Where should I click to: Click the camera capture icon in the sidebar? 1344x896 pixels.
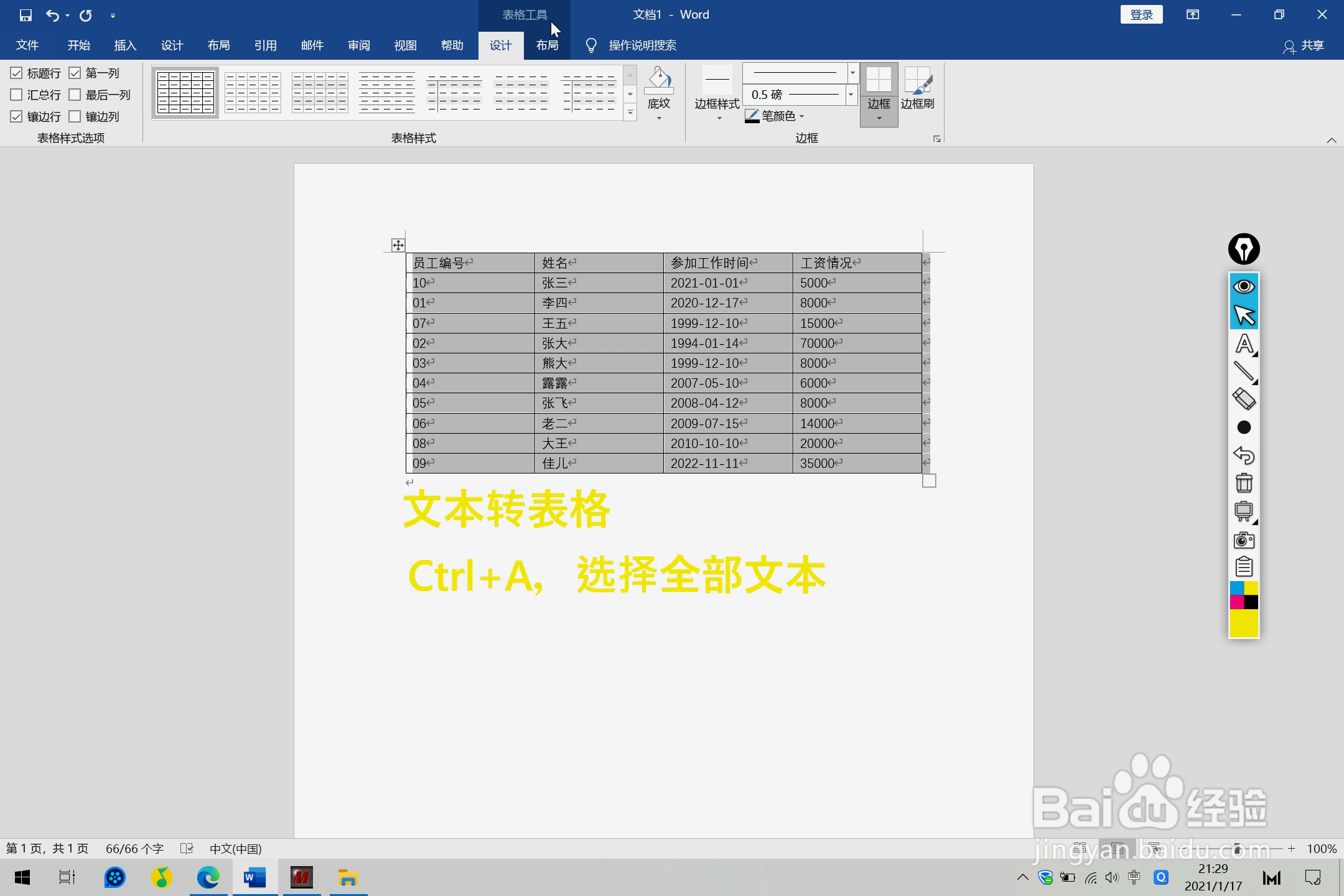[x=1243, y=539]
